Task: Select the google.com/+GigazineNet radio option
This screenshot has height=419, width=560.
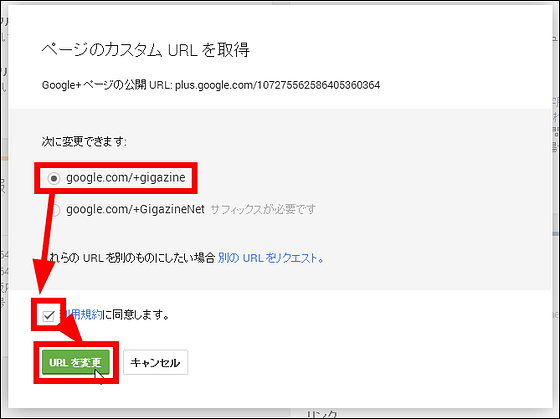Action: [x=55, y=210]
